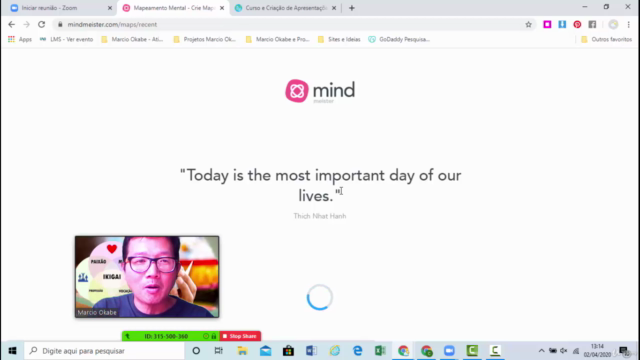Image resolution: width=640 pixels, height=360 pixels.
Task: Open Marcio Okabe e Pro... bookmark folder
Action: [x=277, y=39]
